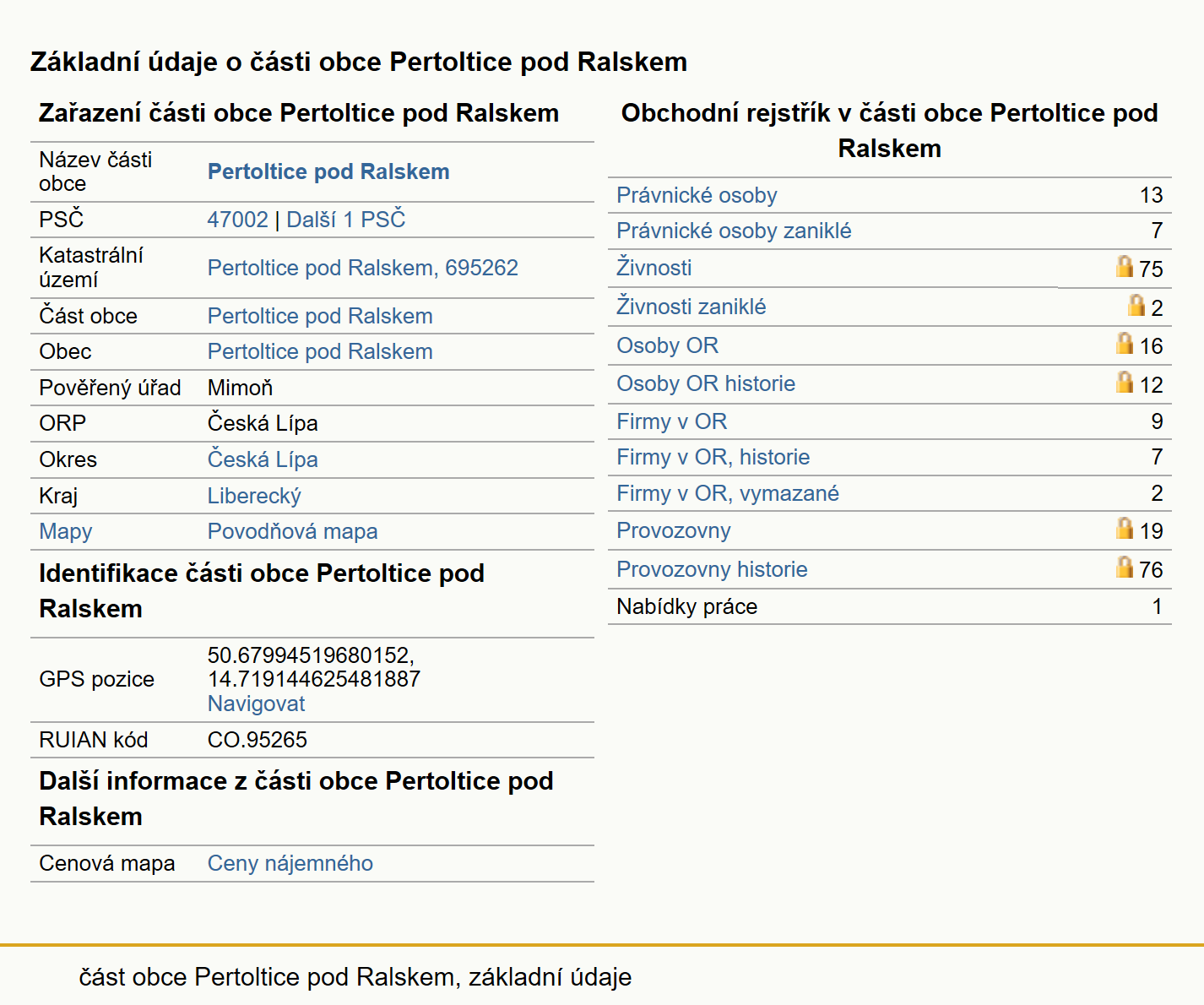
Task: Open the Česká Lípa okres link
Action: coord(263,459)
